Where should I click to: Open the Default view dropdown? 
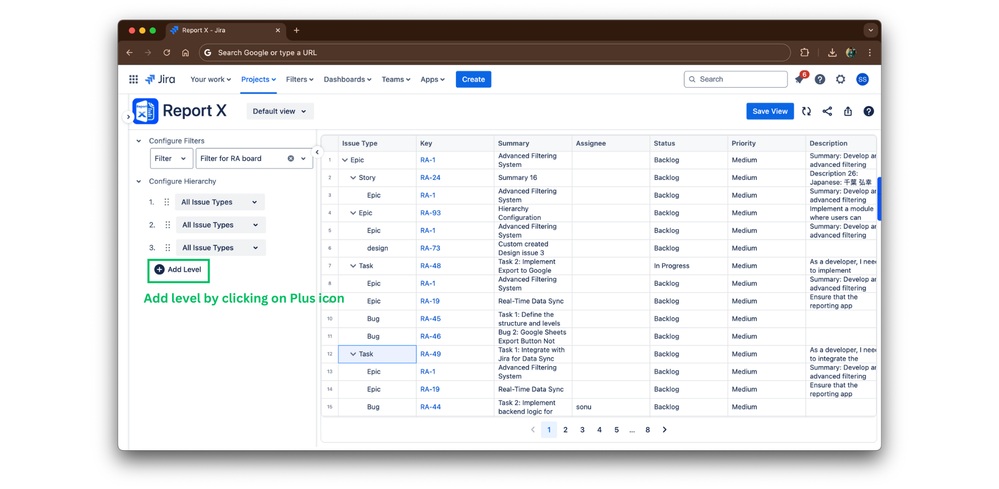point(280,111)
